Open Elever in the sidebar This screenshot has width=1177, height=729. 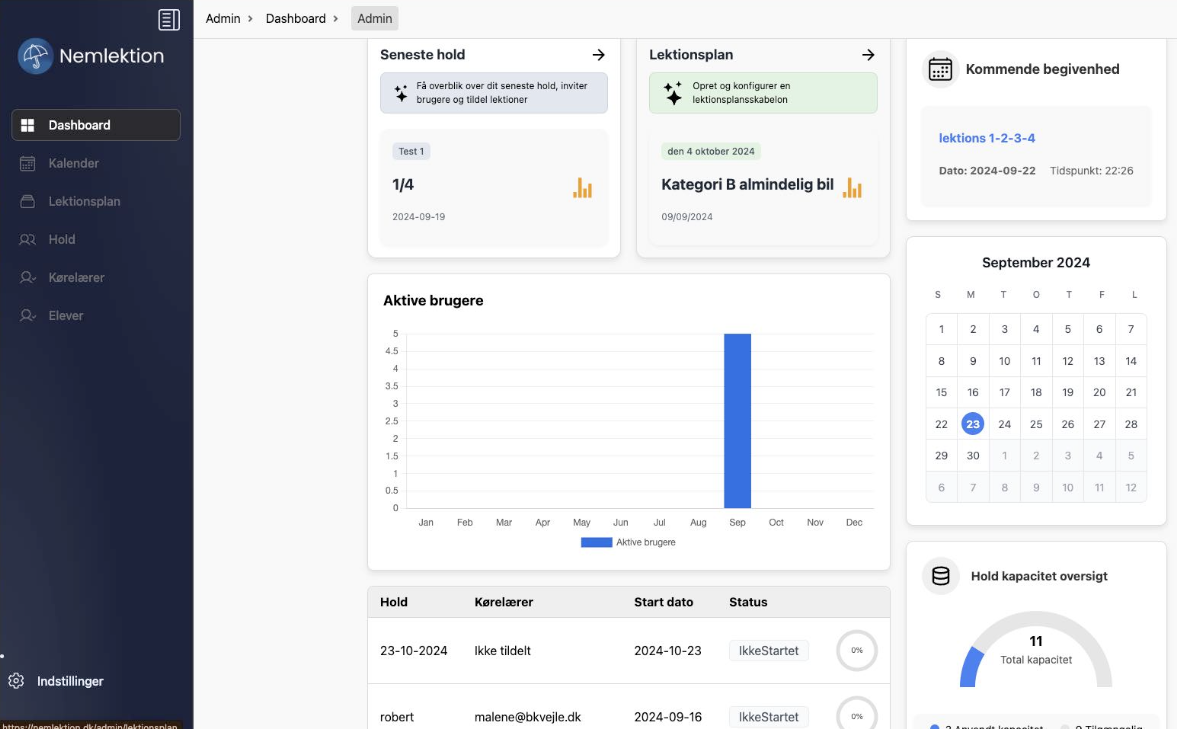[66, 315]
